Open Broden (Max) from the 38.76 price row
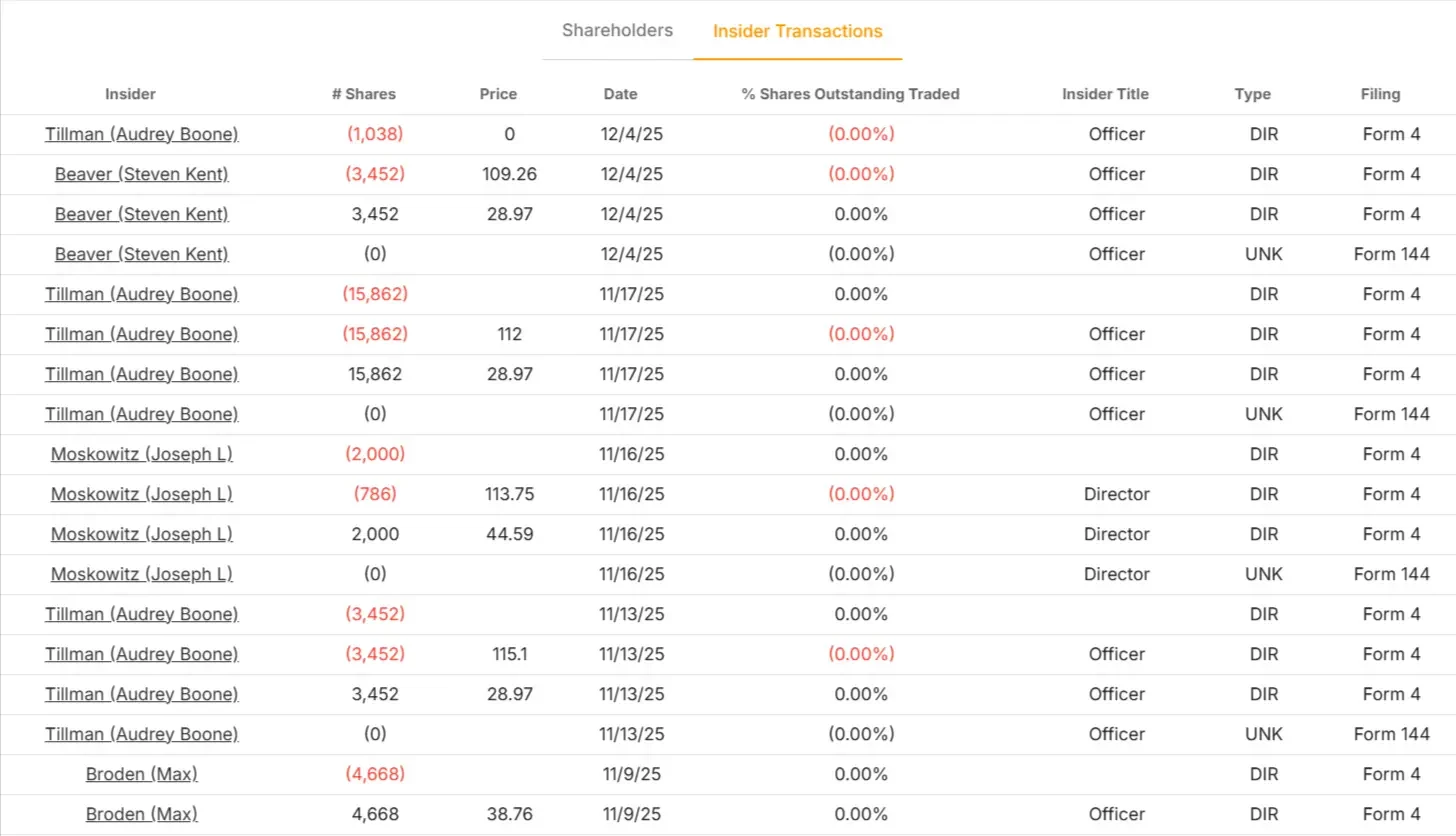 tap(141, 814)
